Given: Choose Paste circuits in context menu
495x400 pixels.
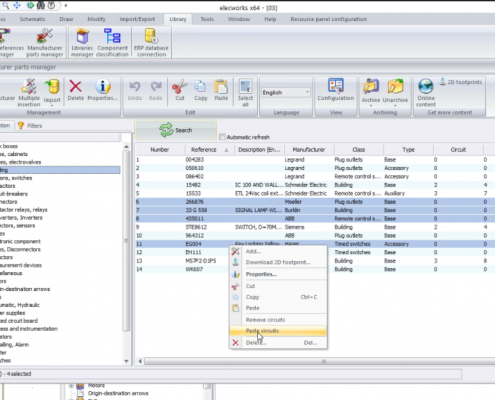Looking at the screenshot, I should pos(278,331).
